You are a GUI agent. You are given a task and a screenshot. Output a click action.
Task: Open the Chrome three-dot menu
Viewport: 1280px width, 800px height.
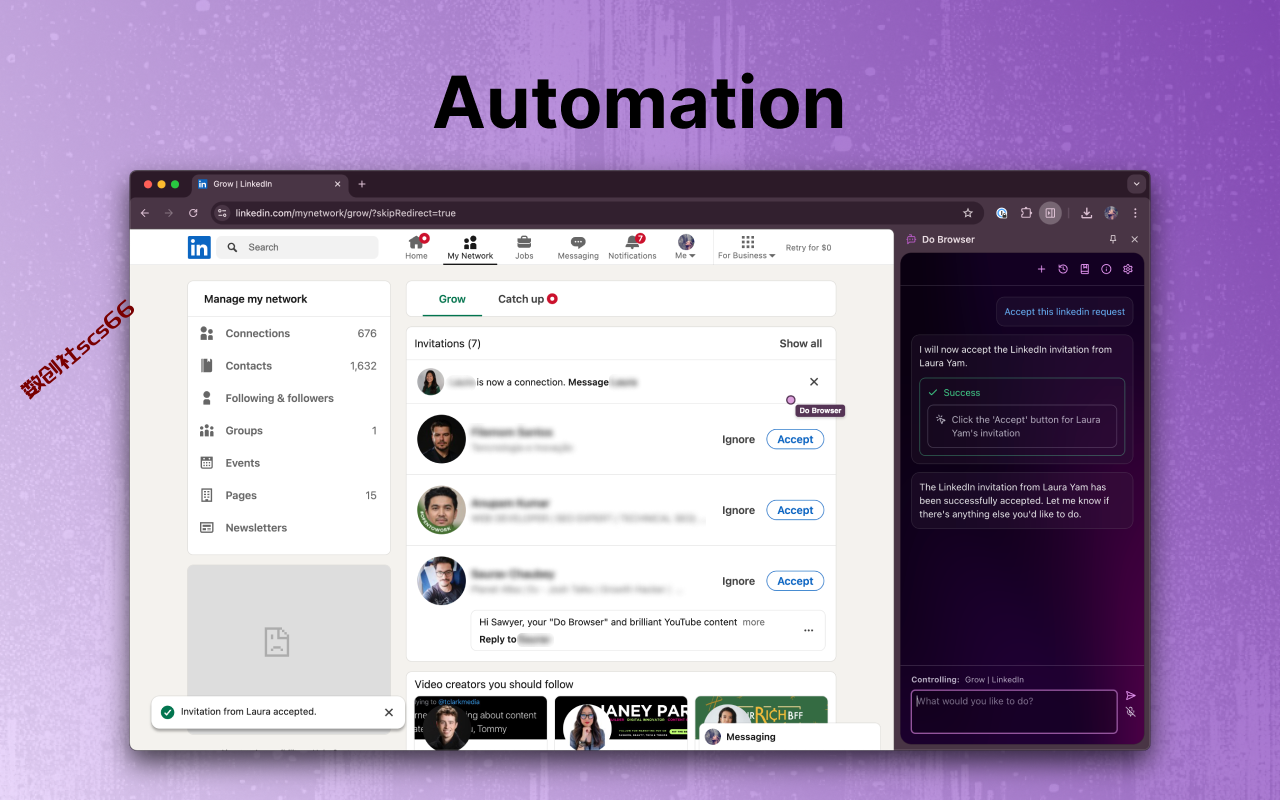click(x=1135, y=213)
